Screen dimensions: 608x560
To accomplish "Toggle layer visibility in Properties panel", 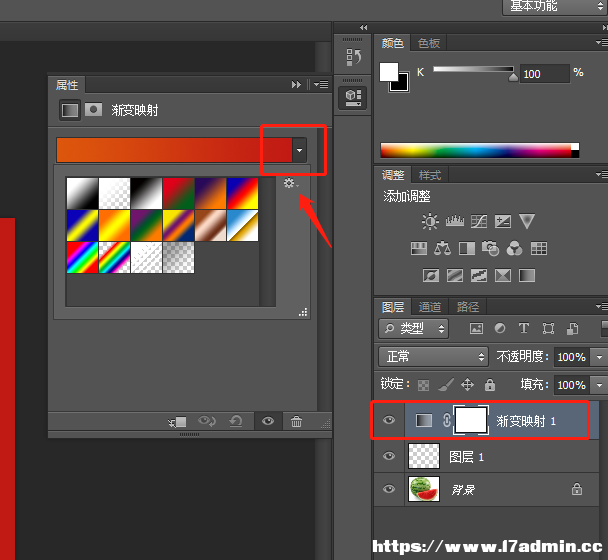I will click(x=268, y=421).
